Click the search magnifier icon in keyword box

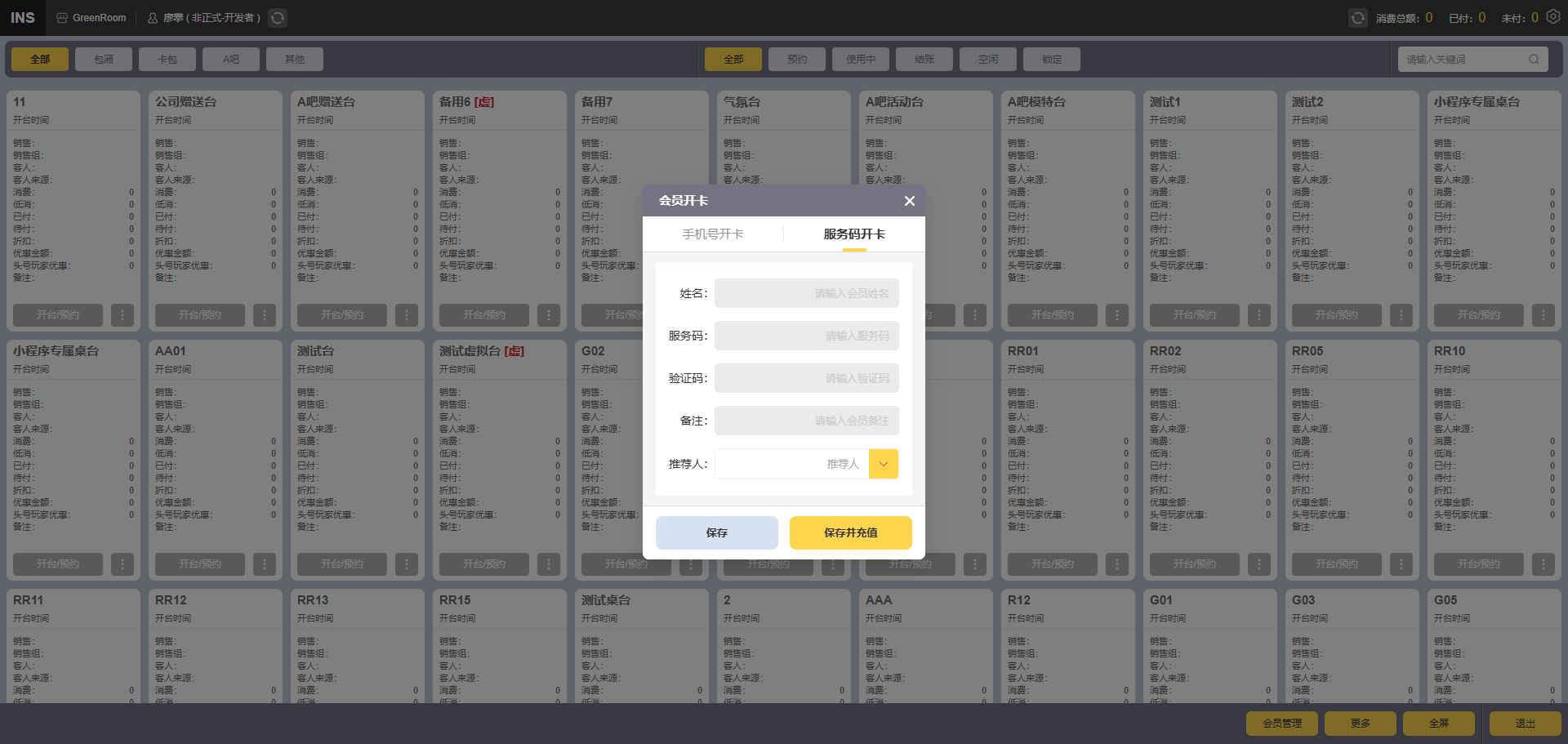click(x=1534, y=59)
